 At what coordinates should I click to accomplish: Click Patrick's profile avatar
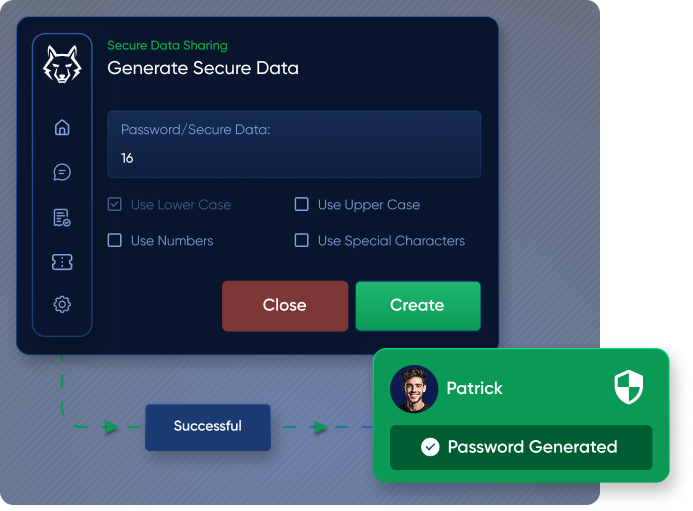pos(414,389)
